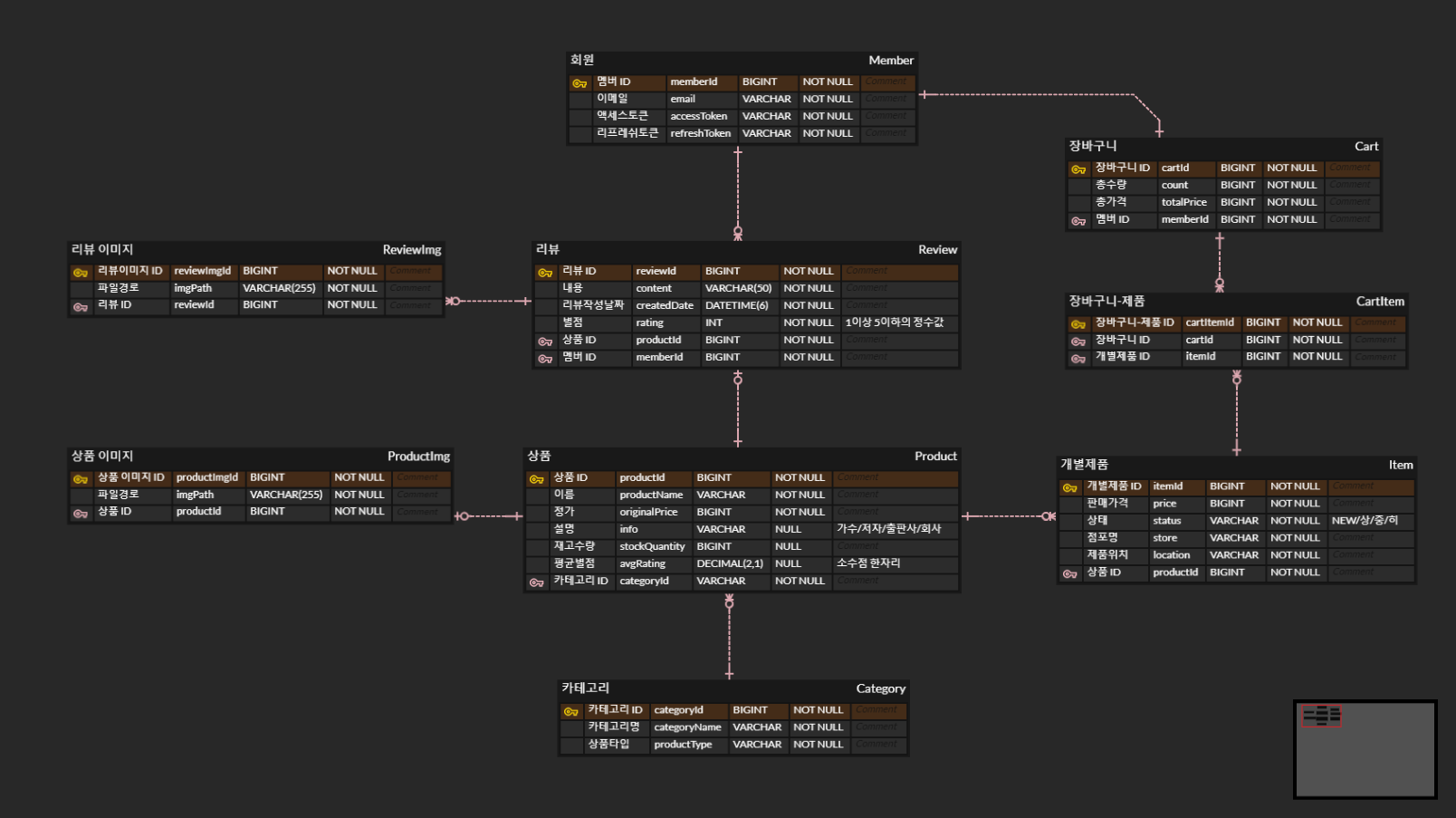Click the accessToken column in Member table

coord(698,117)
